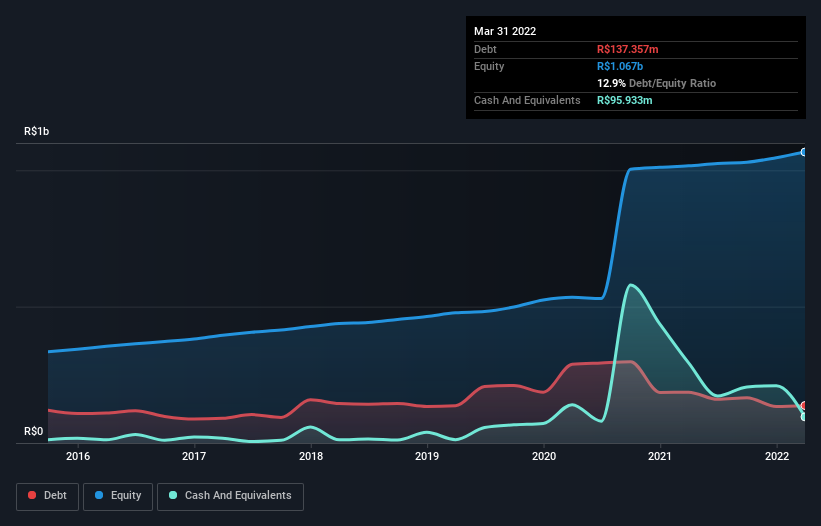
Task: Click the Debt label in the tooltip
Action: 485,49
